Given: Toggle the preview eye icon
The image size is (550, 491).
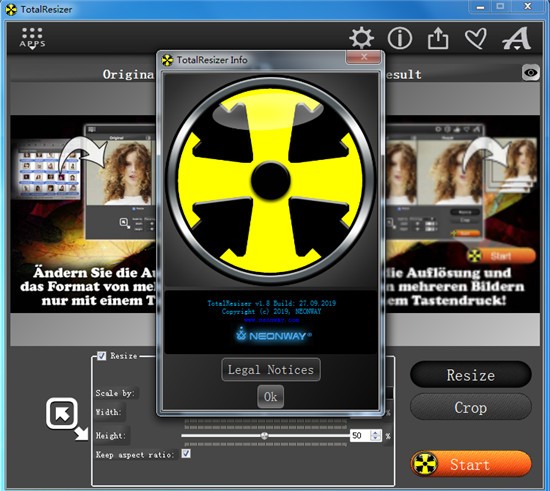Looking at the screenshot, I should pyautogui.click(x=530, y=73).
